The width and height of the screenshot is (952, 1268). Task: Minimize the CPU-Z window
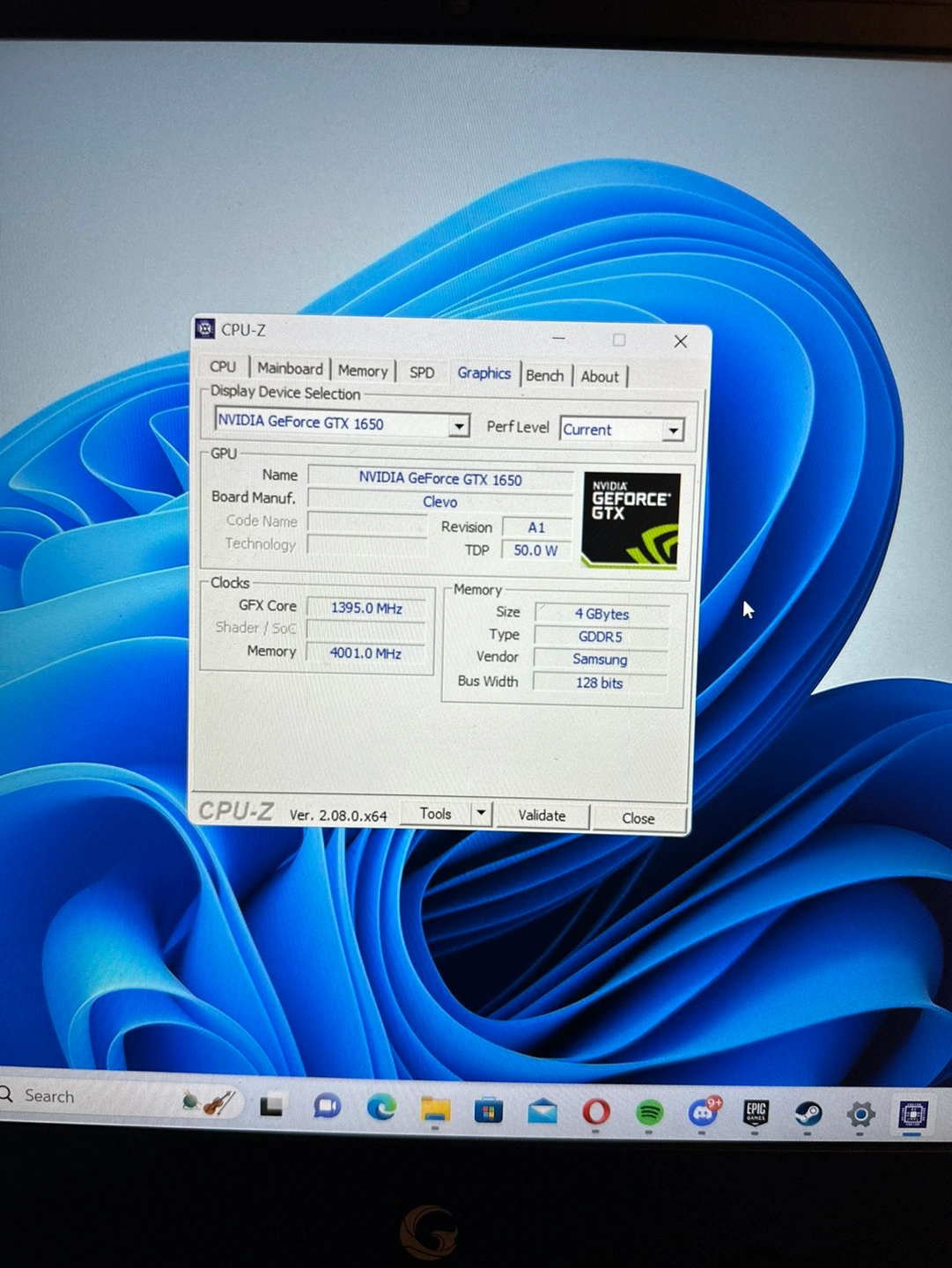point(559,338)
